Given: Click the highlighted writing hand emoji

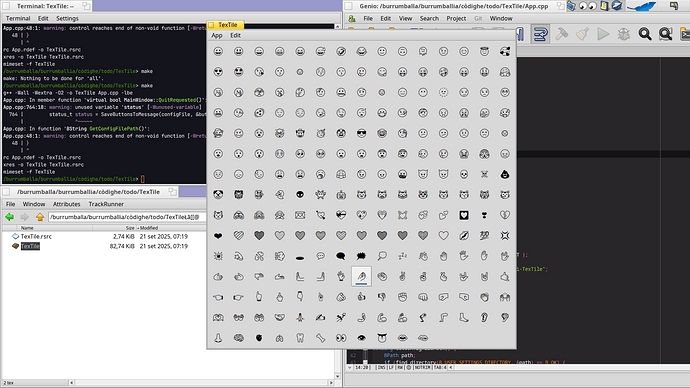Looking at the screenshot, I should [x=361, y=276].
